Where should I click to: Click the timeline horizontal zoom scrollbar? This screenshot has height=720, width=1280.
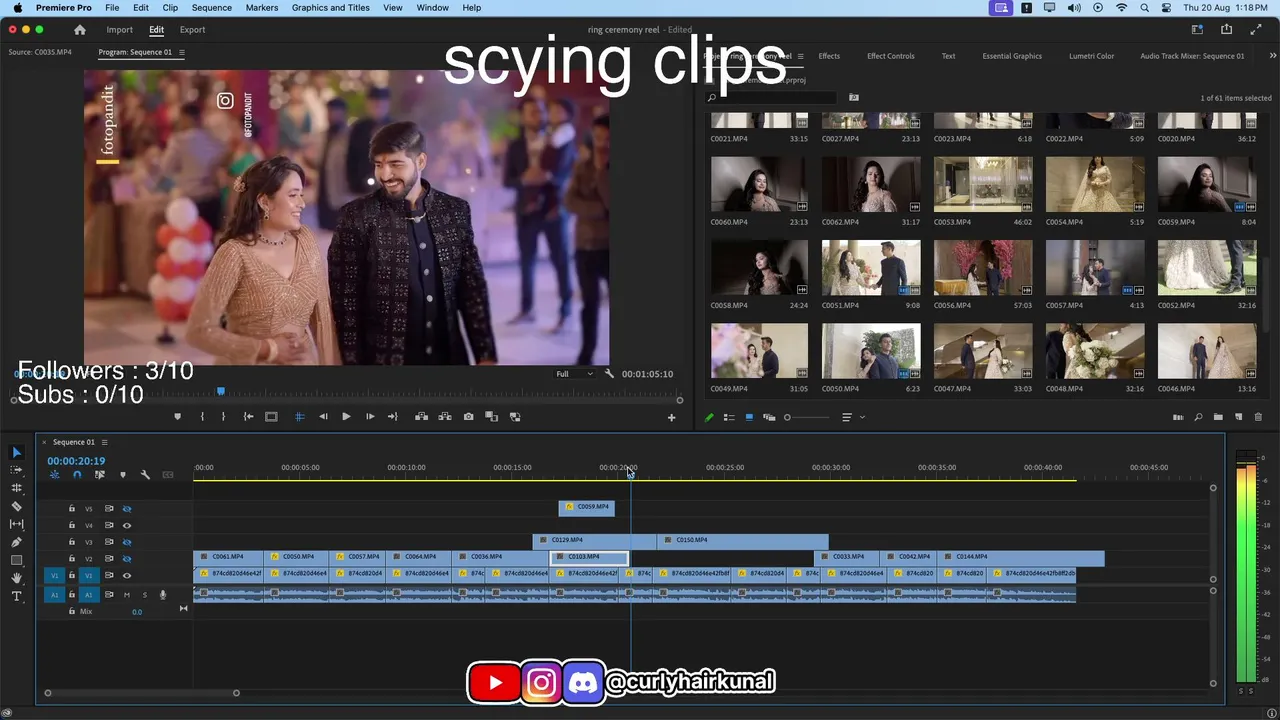pyautogui.click(x=142, y=693)
